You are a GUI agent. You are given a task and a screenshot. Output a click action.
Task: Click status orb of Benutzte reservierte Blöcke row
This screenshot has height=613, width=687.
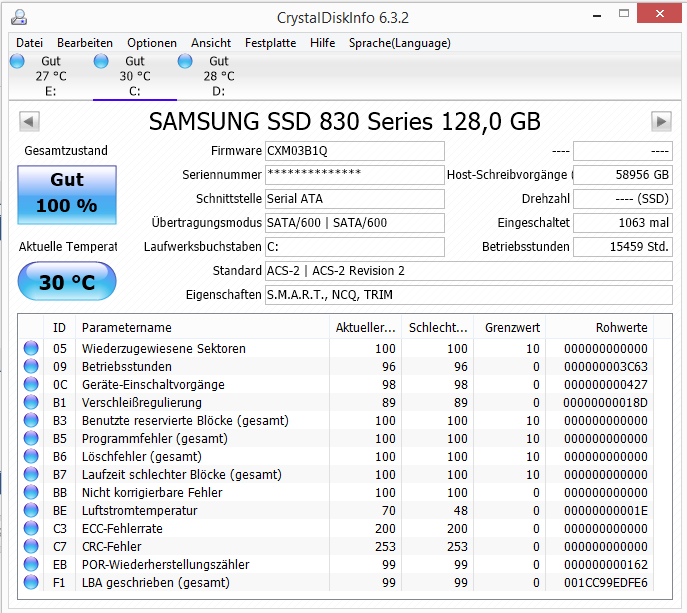pos(31,420)
